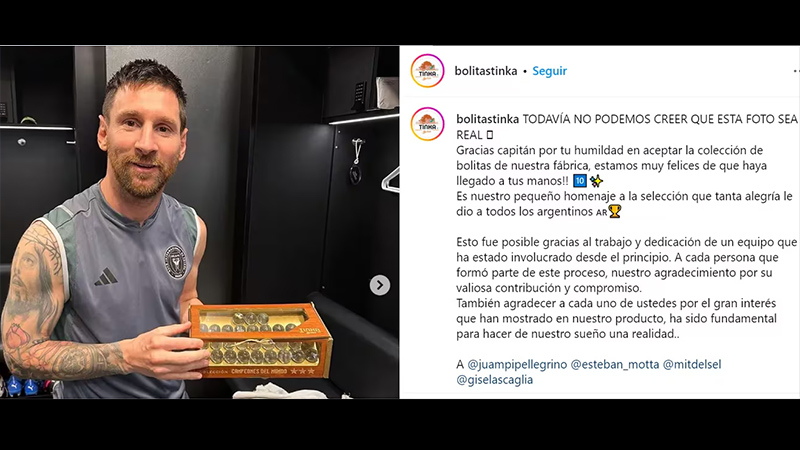This screenshot has height=450, width=800.
Task: Click the trophy emoji in caption
Action: coord(615,211)
